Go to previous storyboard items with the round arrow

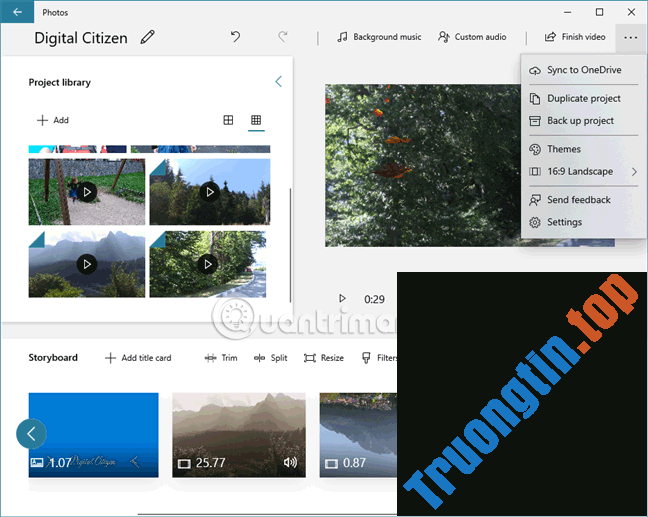pos(31,434)
